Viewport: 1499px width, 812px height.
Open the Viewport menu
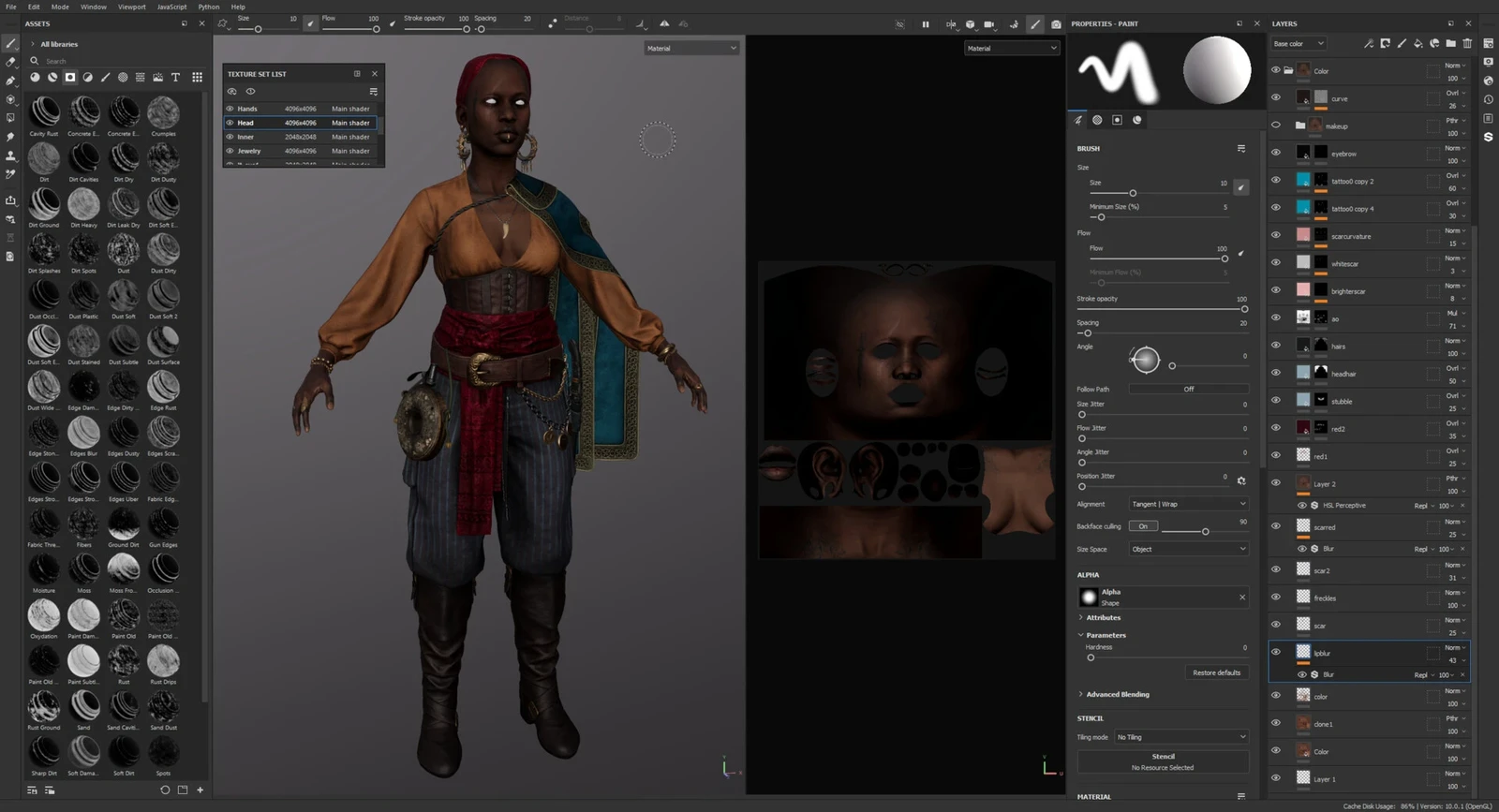131,7
